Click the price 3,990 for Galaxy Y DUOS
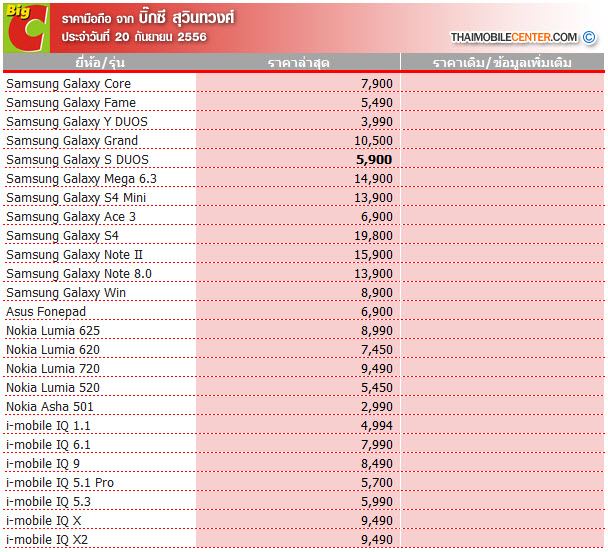This screenshot has width=608, height=552. tap(377, 122)
